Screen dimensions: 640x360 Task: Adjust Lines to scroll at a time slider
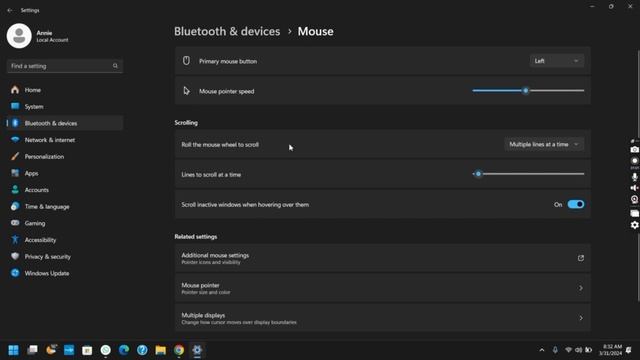pos(528,174)
